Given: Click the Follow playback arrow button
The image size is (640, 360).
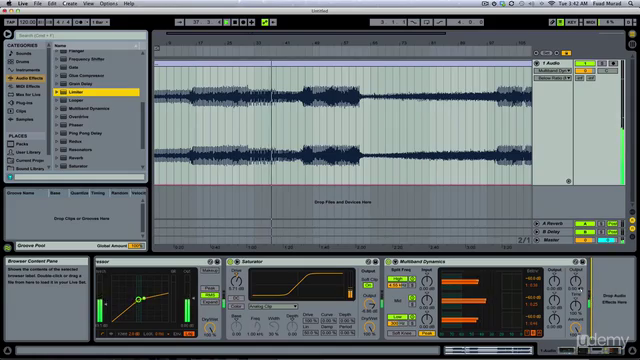Looking at the screenshot, I should point(180,22).
